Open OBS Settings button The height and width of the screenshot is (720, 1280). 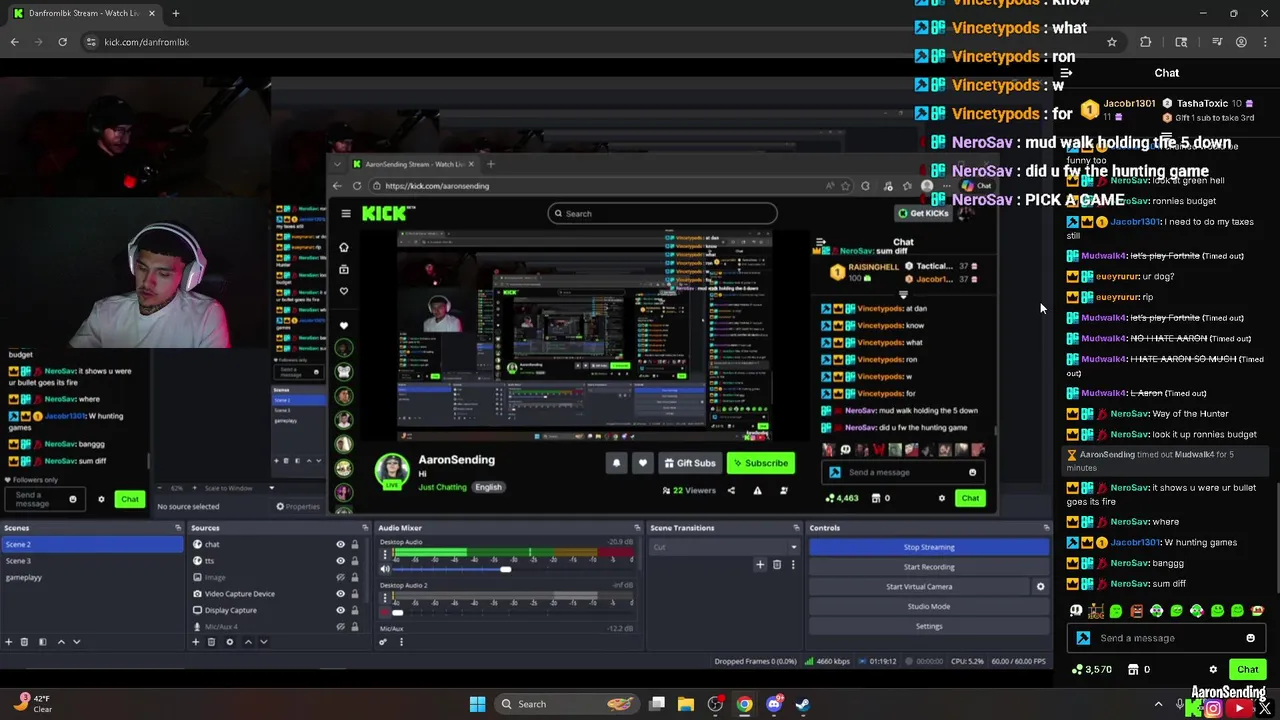929,627
